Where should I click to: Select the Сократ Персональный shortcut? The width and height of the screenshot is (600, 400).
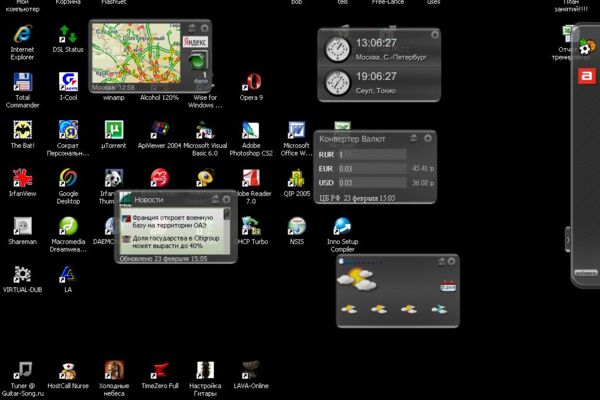[68, 130]
